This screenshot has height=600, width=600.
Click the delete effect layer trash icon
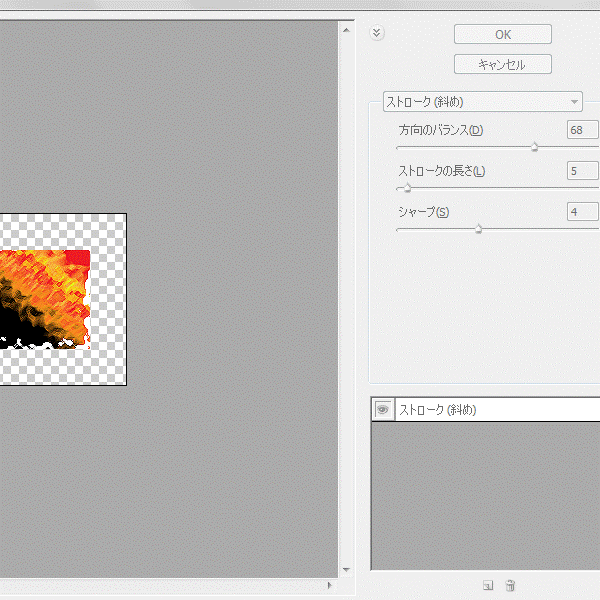[510, 585]
